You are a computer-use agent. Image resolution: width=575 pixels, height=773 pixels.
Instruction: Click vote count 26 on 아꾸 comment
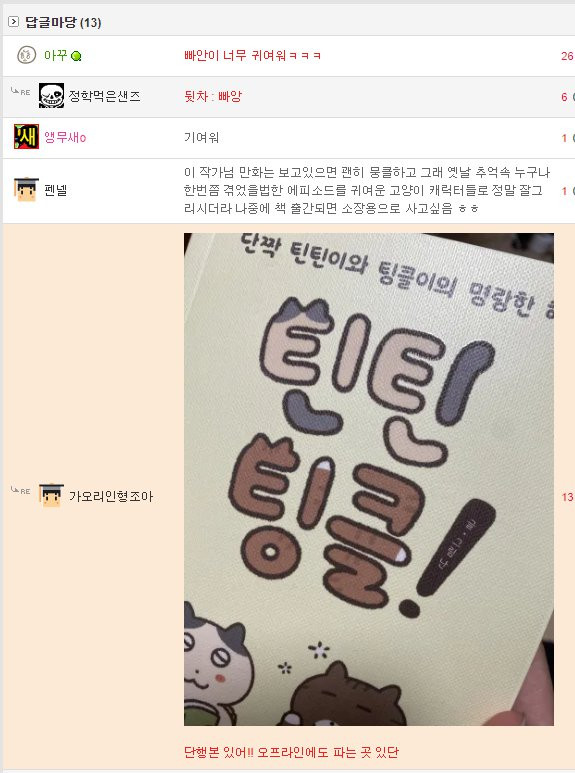(x=567, y=56)
